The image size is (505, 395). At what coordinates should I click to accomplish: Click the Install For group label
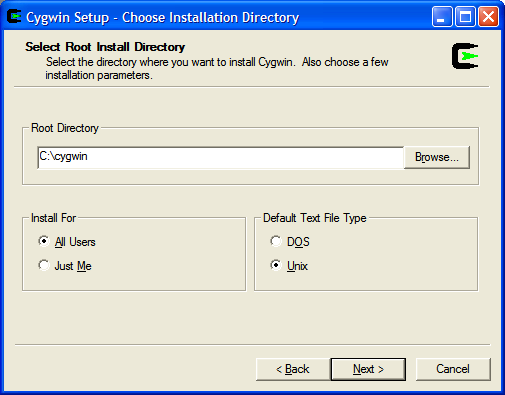(x=53, y=218)
